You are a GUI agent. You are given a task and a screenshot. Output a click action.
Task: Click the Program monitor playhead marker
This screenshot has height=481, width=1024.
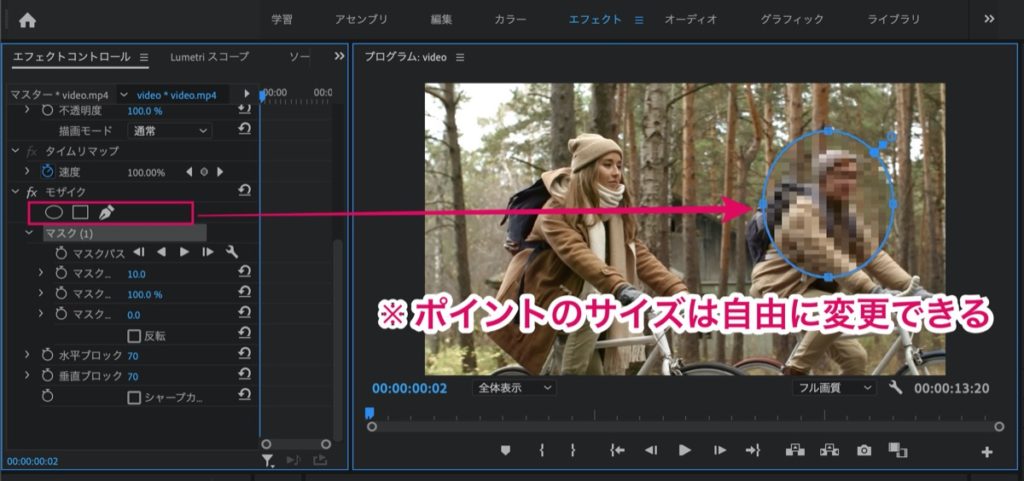click(369, 412)
